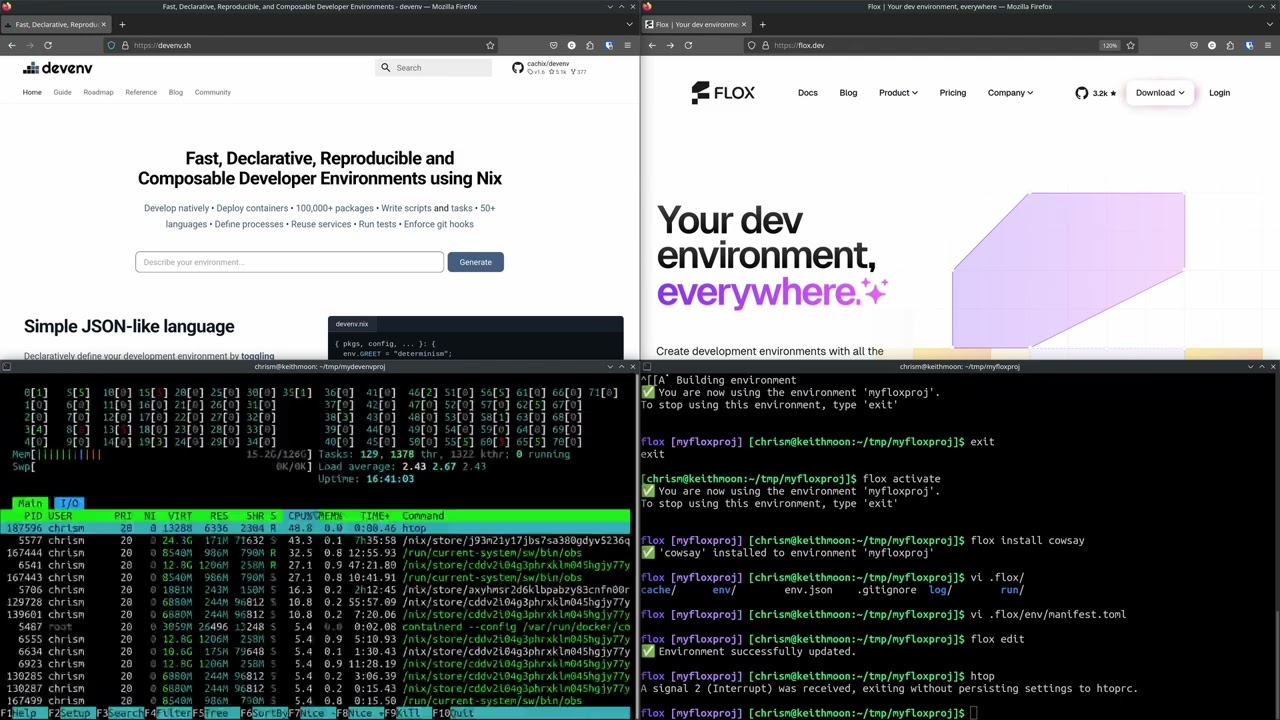The image size is (1280, 720).
Task: Bookmark the devenv.sh page with the star icon
Action: click(490, 45)
